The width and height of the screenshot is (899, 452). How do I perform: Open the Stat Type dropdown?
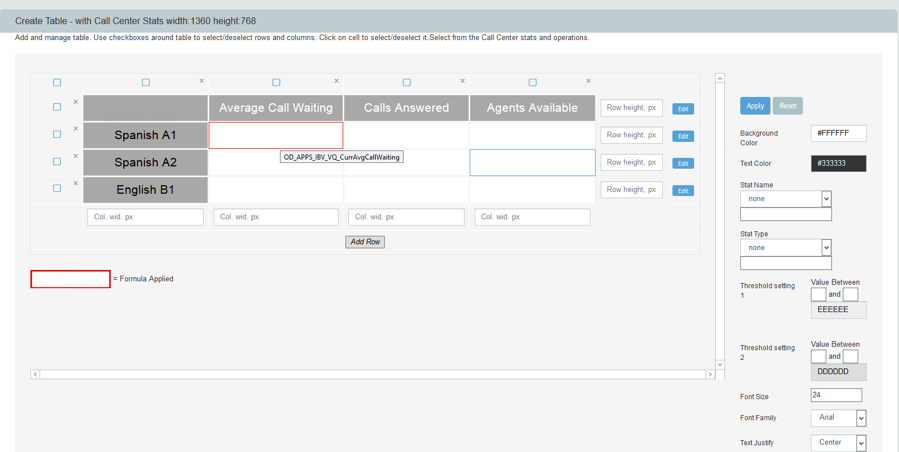coord(785,248)
